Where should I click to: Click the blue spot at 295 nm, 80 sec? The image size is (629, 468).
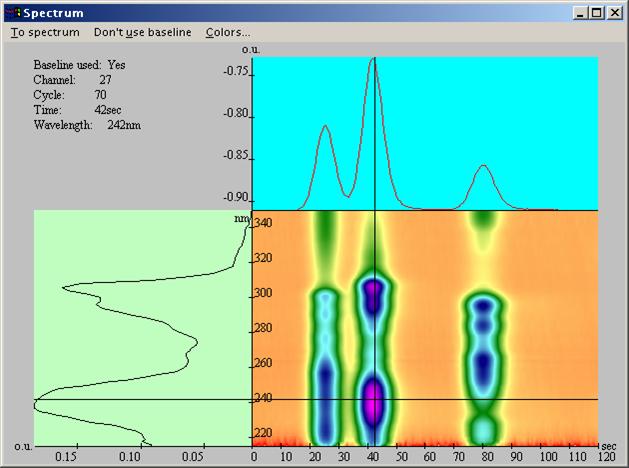click(x=484, y=306)
